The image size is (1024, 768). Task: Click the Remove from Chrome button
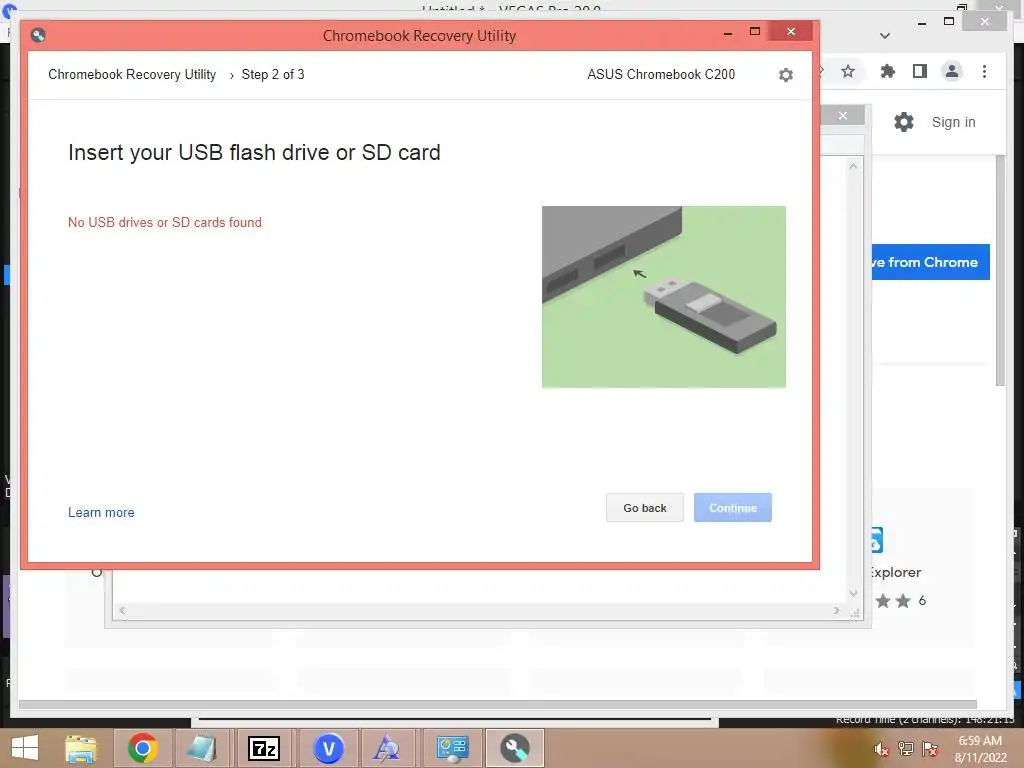point(930,262)
